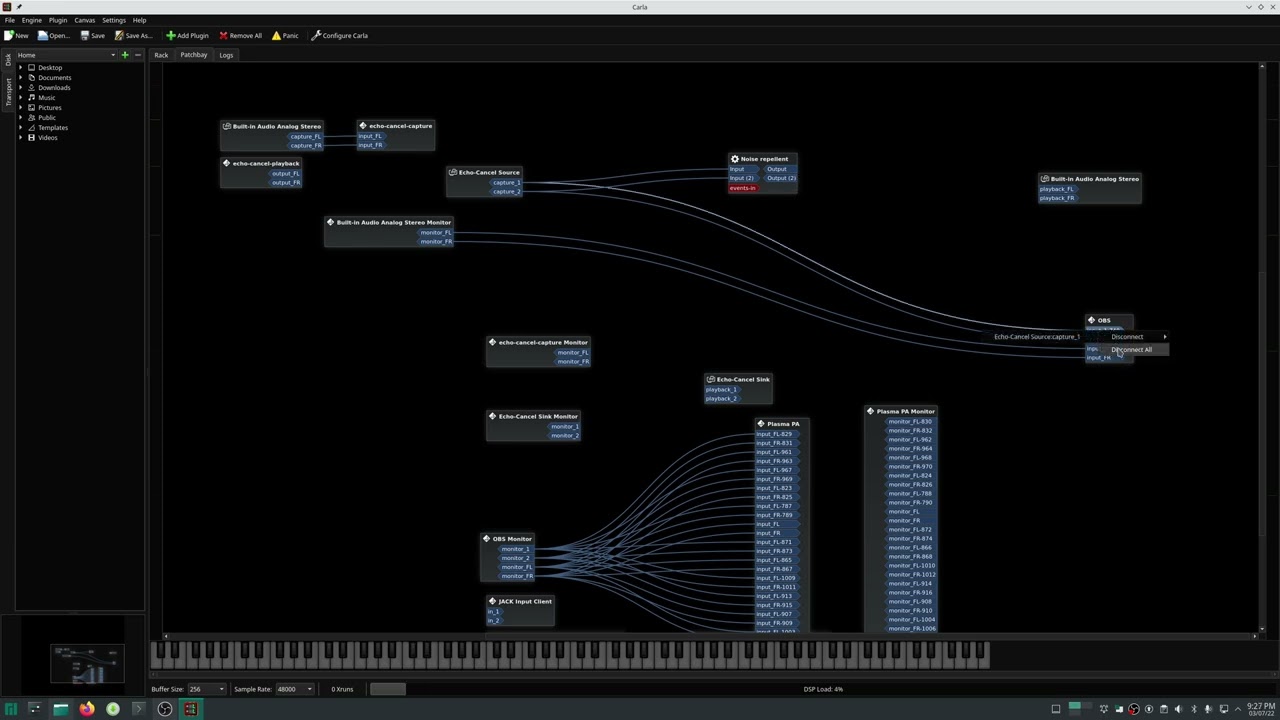Expand the Music folder
The height and width of the screenshot is (720, 1280).
pyautogui.click(x=21, y=98)
